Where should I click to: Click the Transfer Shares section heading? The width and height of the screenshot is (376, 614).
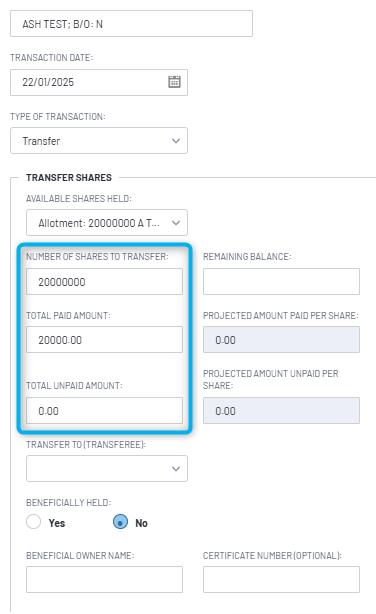69,177
